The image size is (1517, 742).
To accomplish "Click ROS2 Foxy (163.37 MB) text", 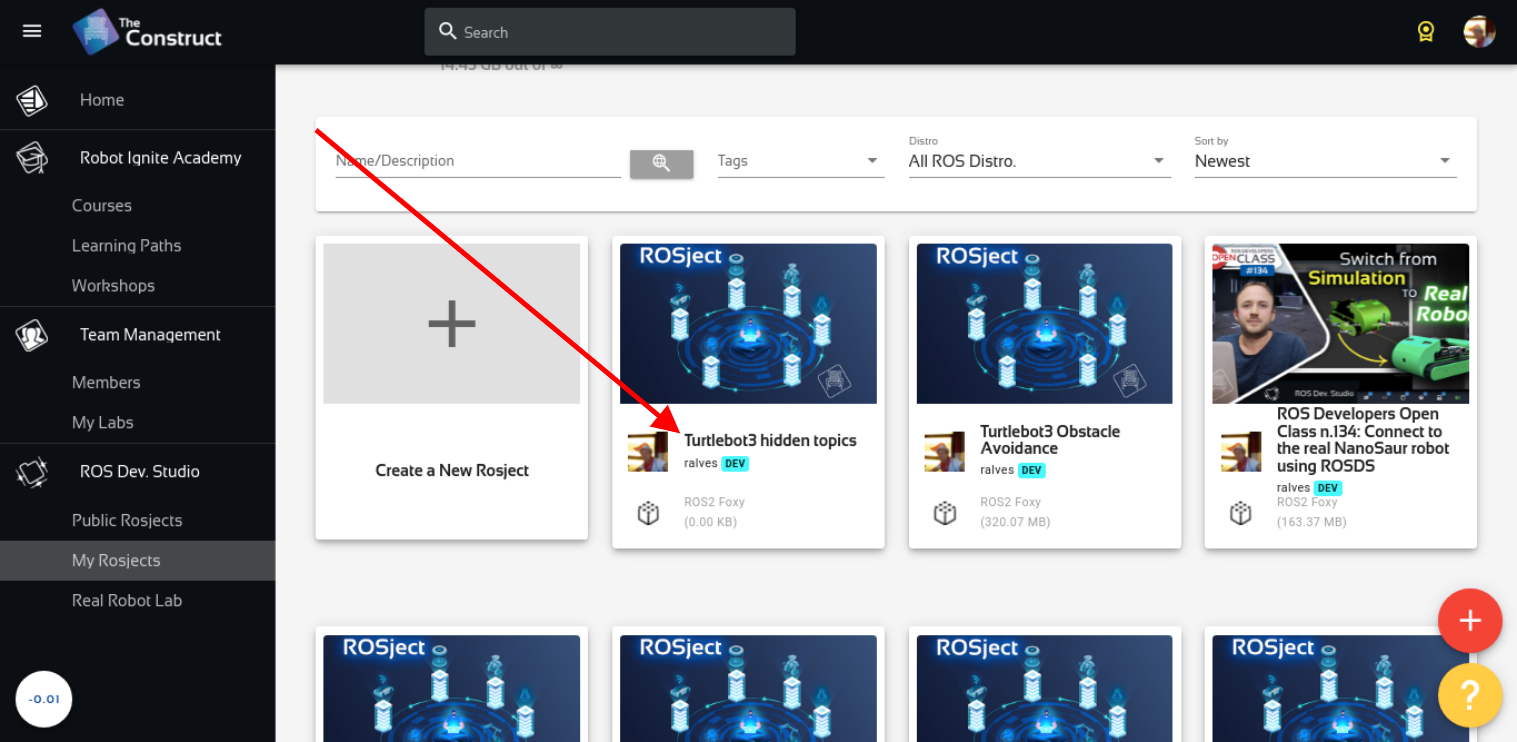I will [1311, 512].
